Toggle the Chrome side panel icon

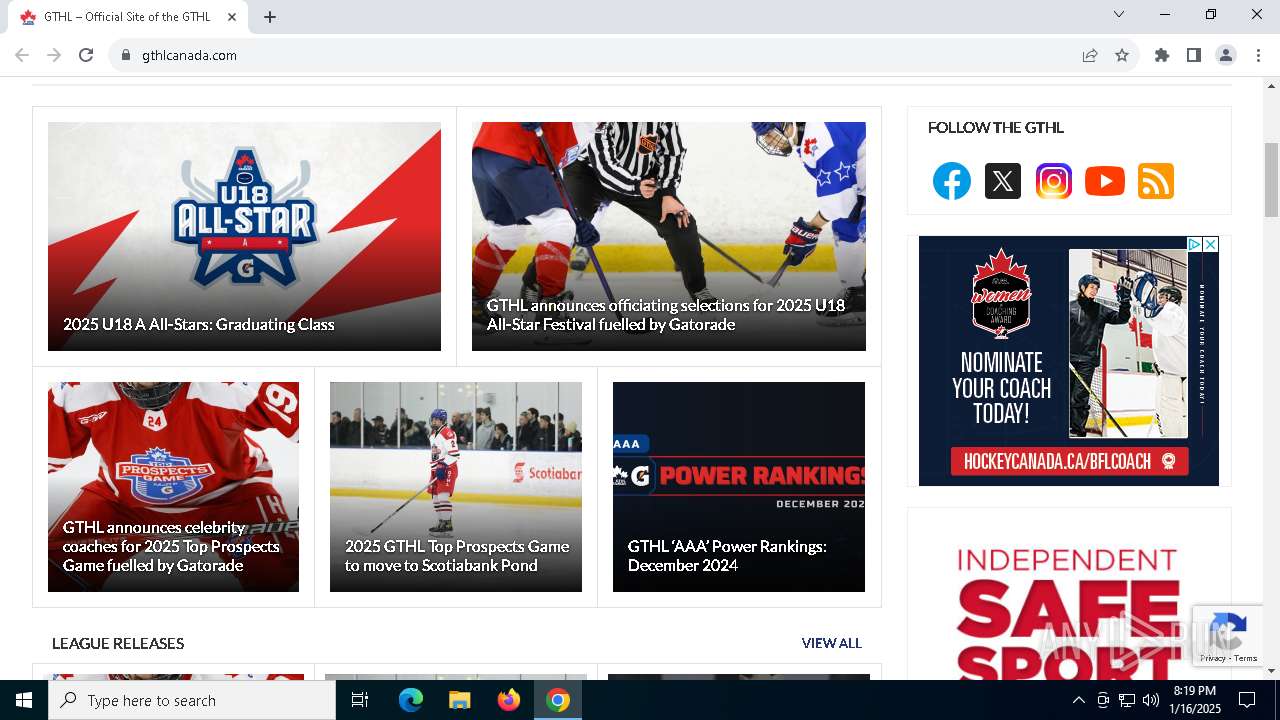click(x=1193, y=55)
